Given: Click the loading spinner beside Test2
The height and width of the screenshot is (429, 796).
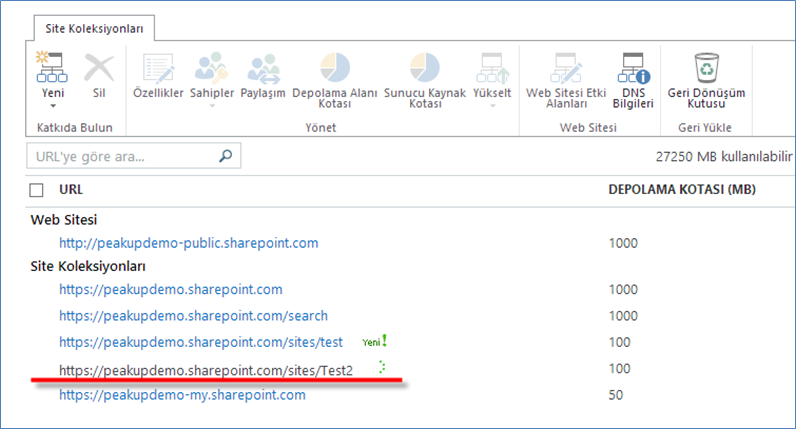Looking at the screenshot, I should [382, 367].
